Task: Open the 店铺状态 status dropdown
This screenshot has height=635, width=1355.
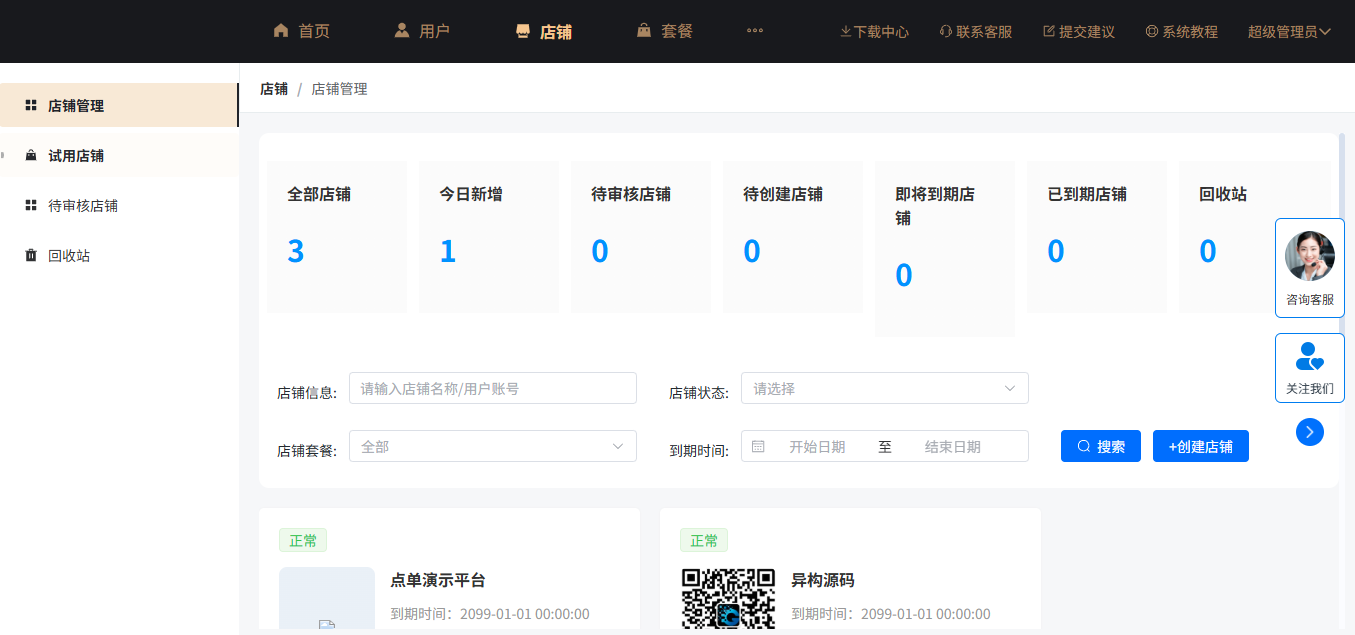Action: click(x=884, y=388)
